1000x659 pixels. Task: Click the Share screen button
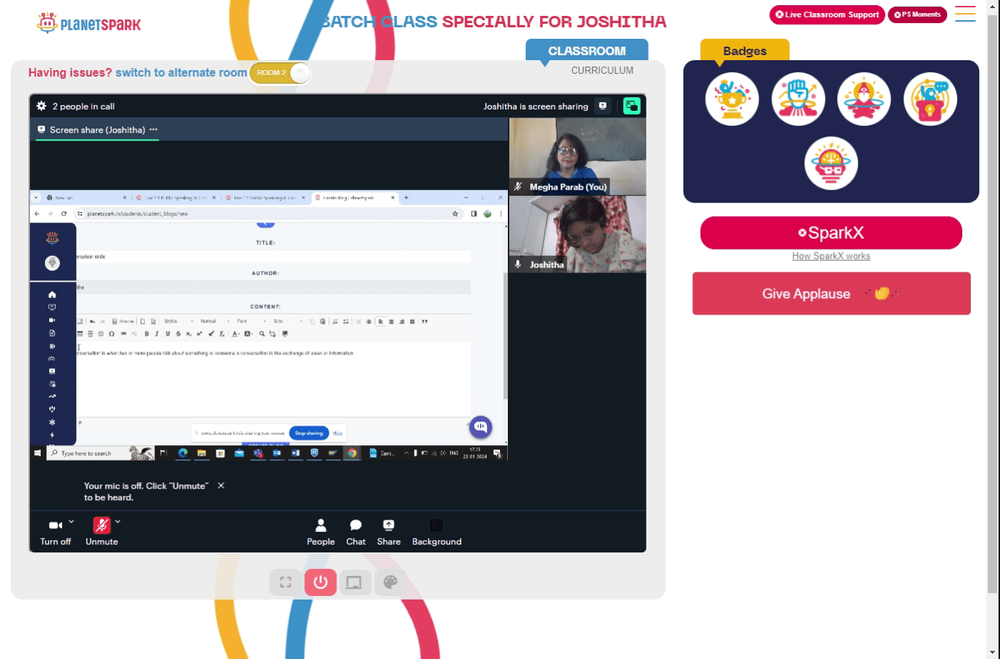(x=388, y=531)
